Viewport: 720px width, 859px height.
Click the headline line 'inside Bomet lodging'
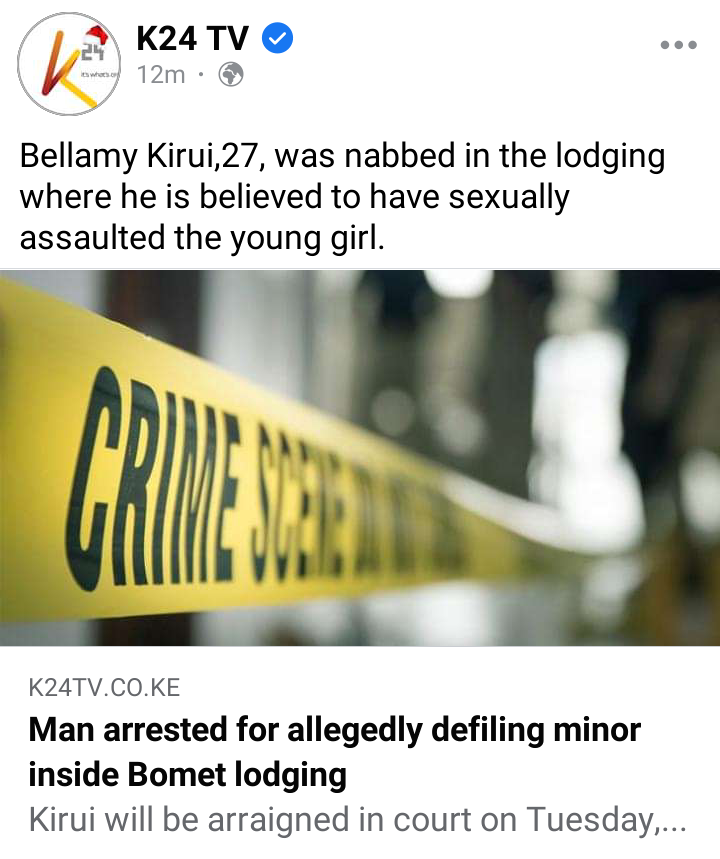click(187, 775)
